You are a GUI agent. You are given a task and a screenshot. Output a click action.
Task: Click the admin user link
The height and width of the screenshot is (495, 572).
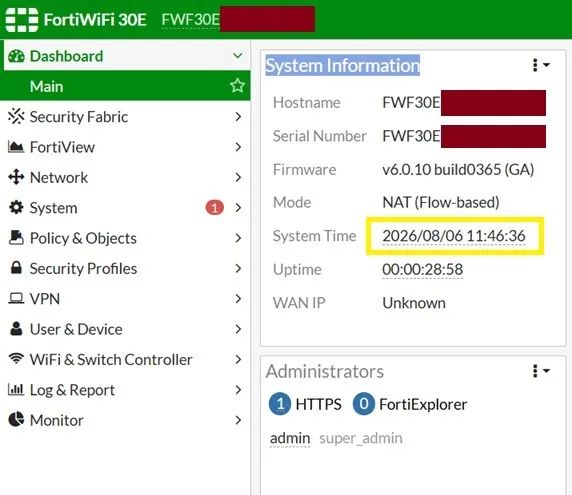(290, 438)
